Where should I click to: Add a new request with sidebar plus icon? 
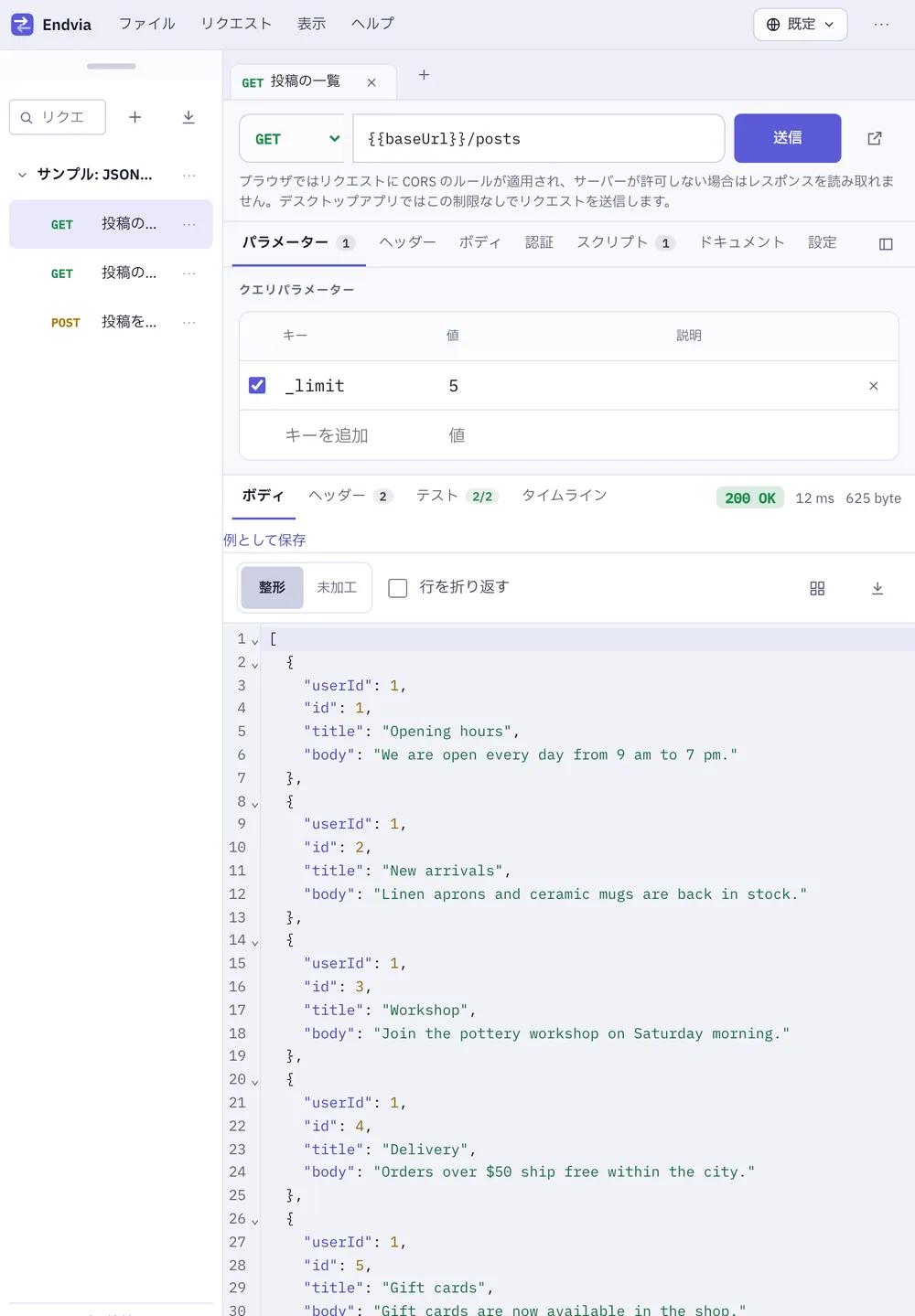tap(135, 117)
